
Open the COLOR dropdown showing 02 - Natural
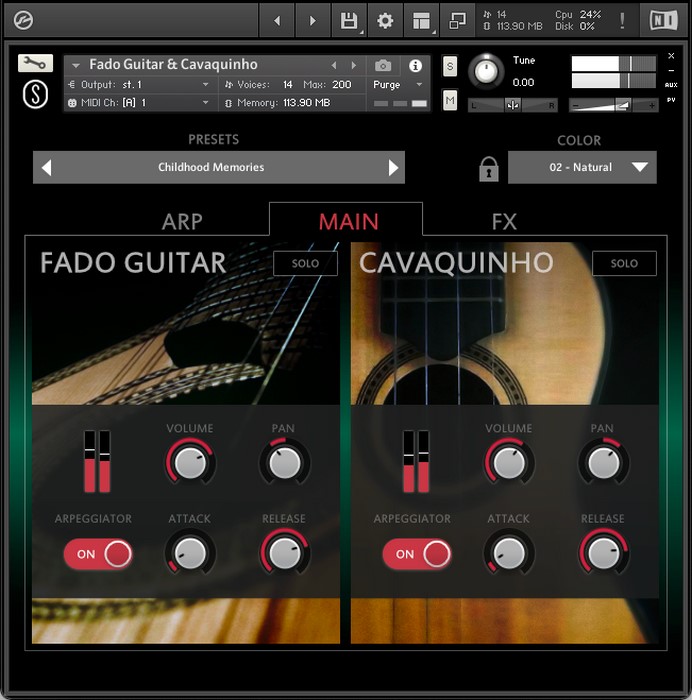582,168
